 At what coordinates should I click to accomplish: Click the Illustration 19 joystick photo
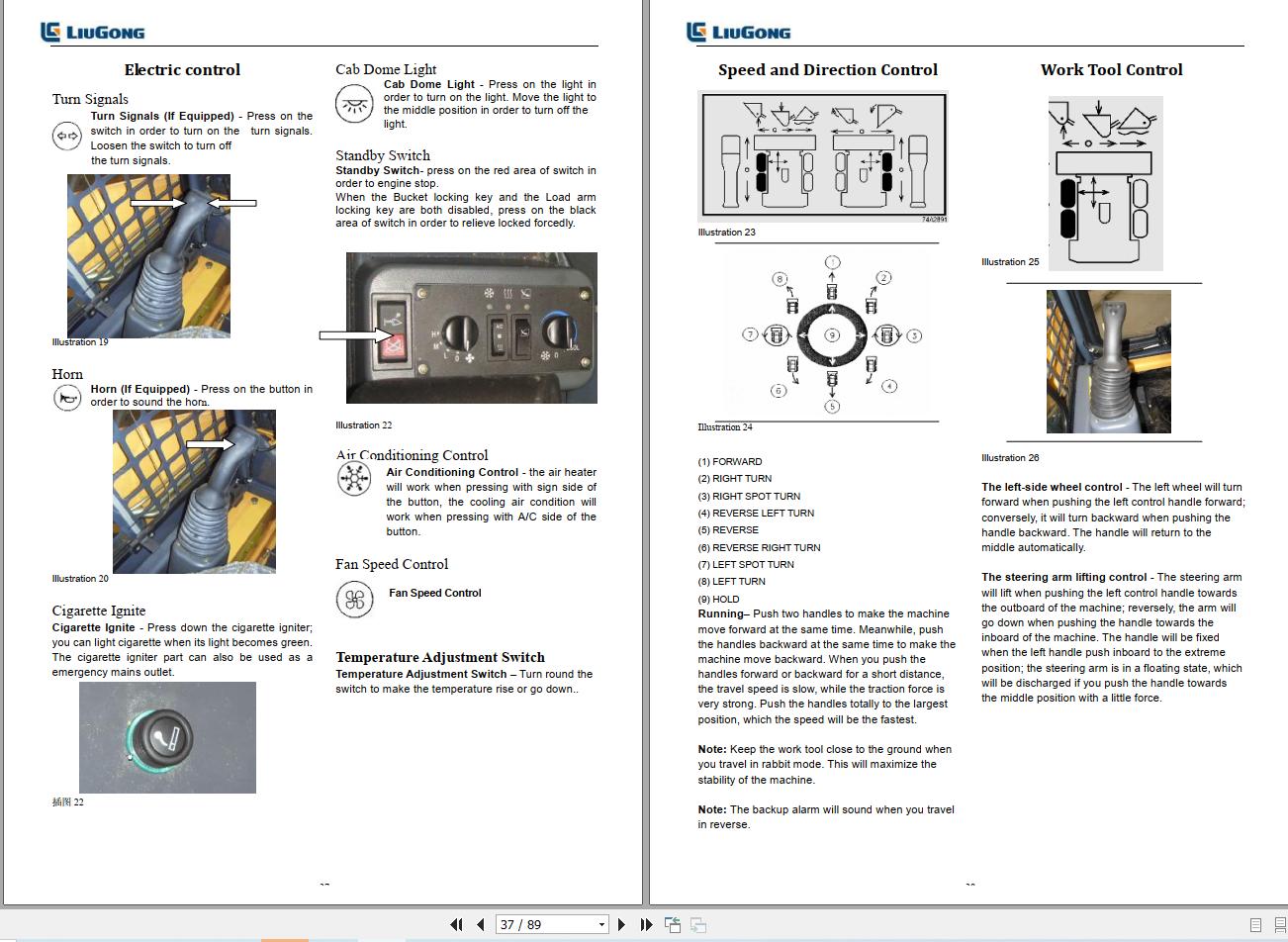coord(146,255)
